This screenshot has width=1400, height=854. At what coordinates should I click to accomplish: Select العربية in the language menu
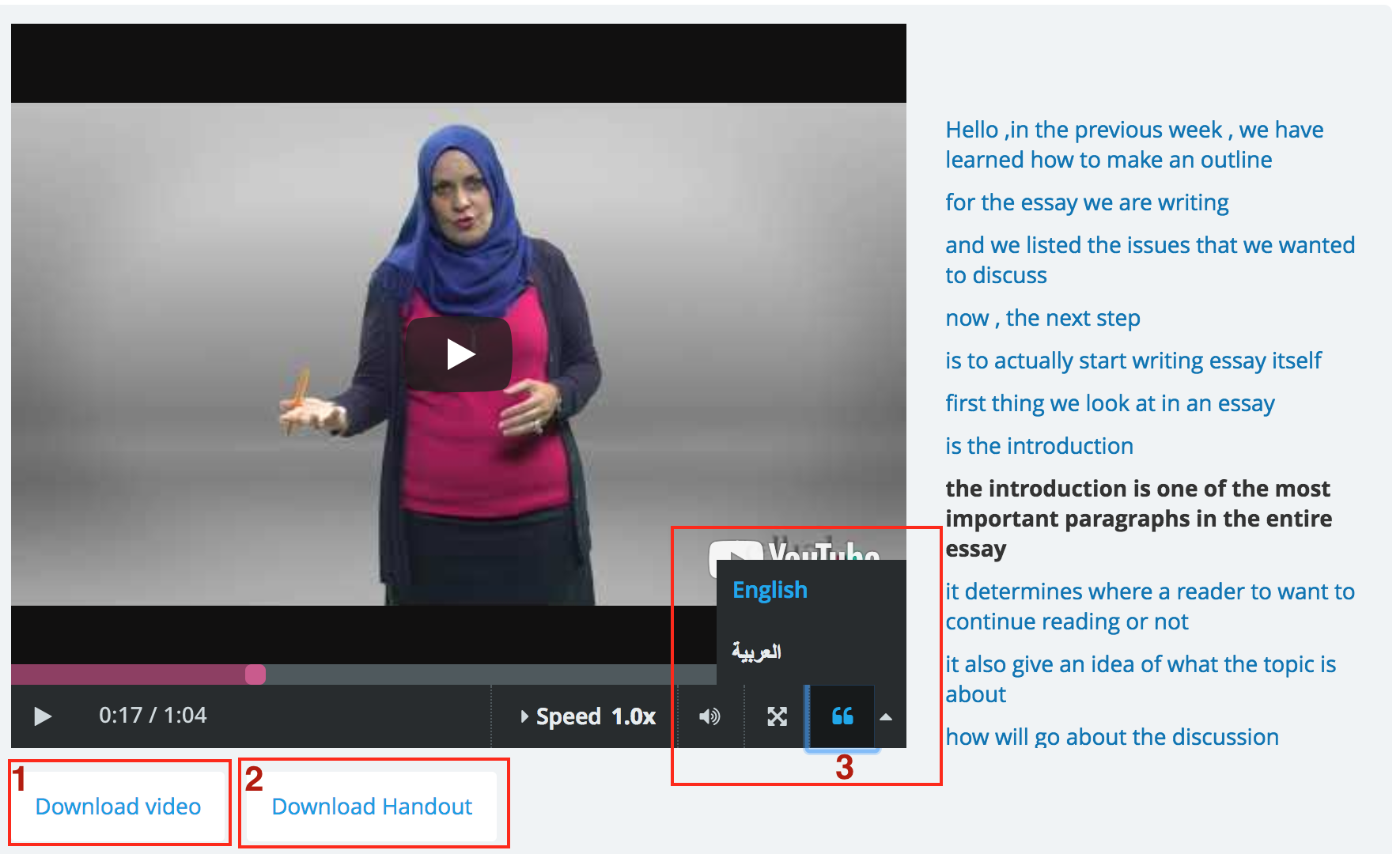click(756, 651)
